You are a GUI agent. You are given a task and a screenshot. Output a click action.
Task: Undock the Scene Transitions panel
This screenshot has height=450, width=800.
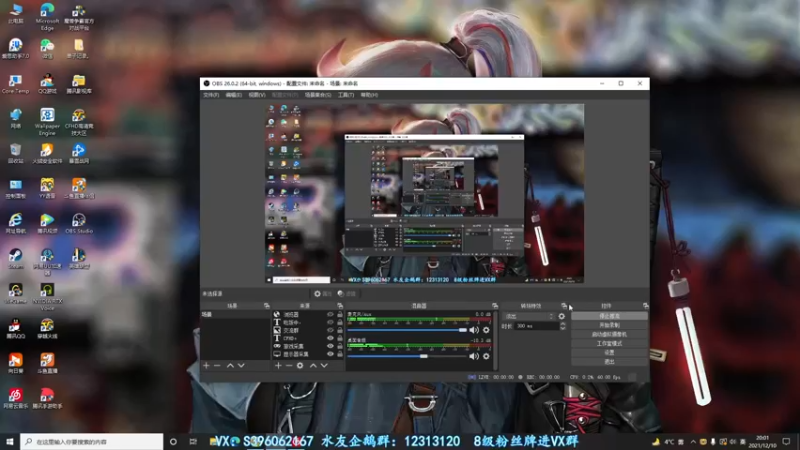click(564, 306)
